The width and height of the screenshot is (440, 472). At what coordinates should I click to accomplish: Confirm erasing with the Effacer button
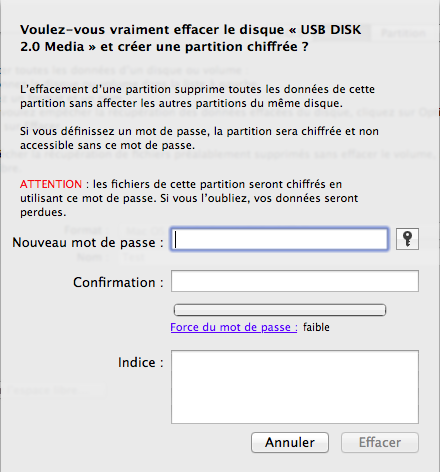point(380,442)
